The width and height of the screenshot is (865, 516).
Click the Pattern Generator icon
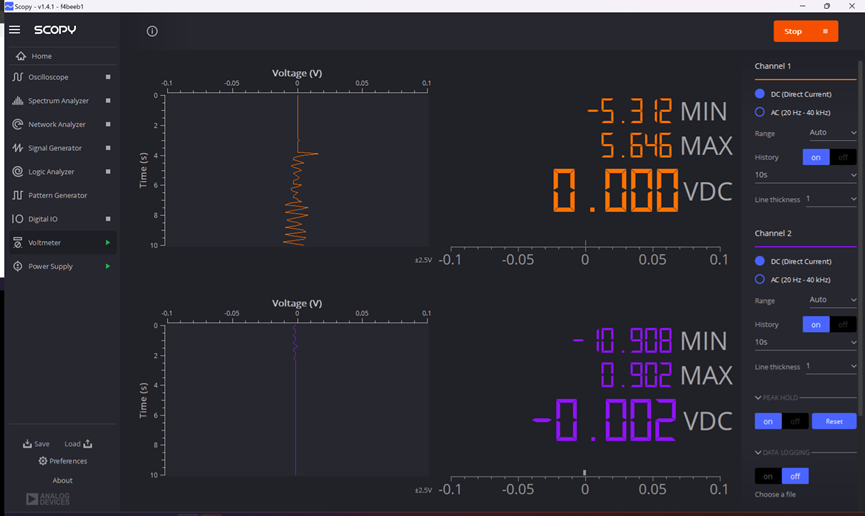click(18, 195)
